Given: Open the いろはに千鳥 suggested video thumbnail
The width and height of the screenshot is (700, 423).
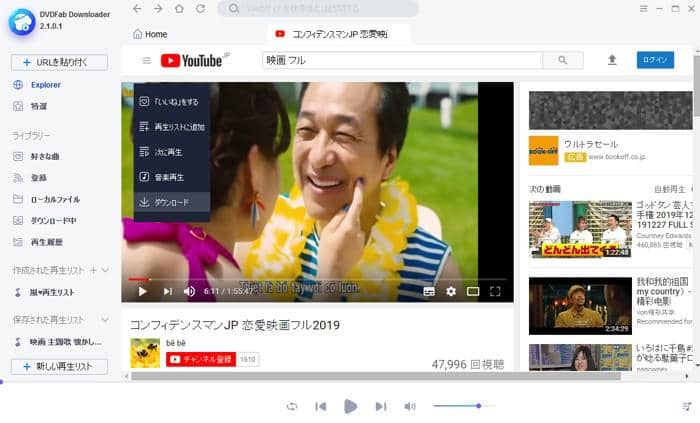Looking at the screenshot, I should tap(580, 357).
